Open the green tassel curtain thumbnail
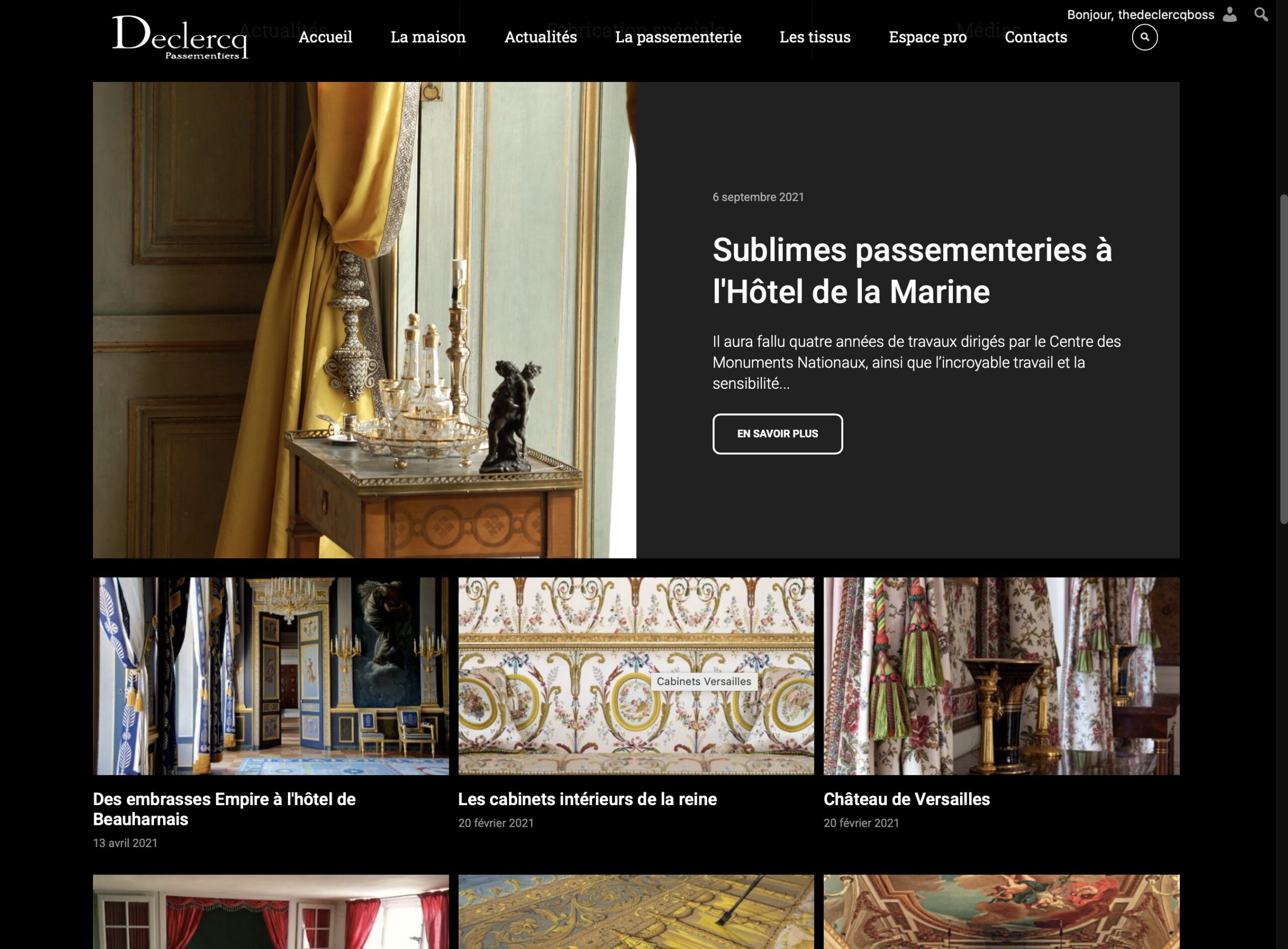The width and height of the screenshot is (1288, 949). (1001, 676)
